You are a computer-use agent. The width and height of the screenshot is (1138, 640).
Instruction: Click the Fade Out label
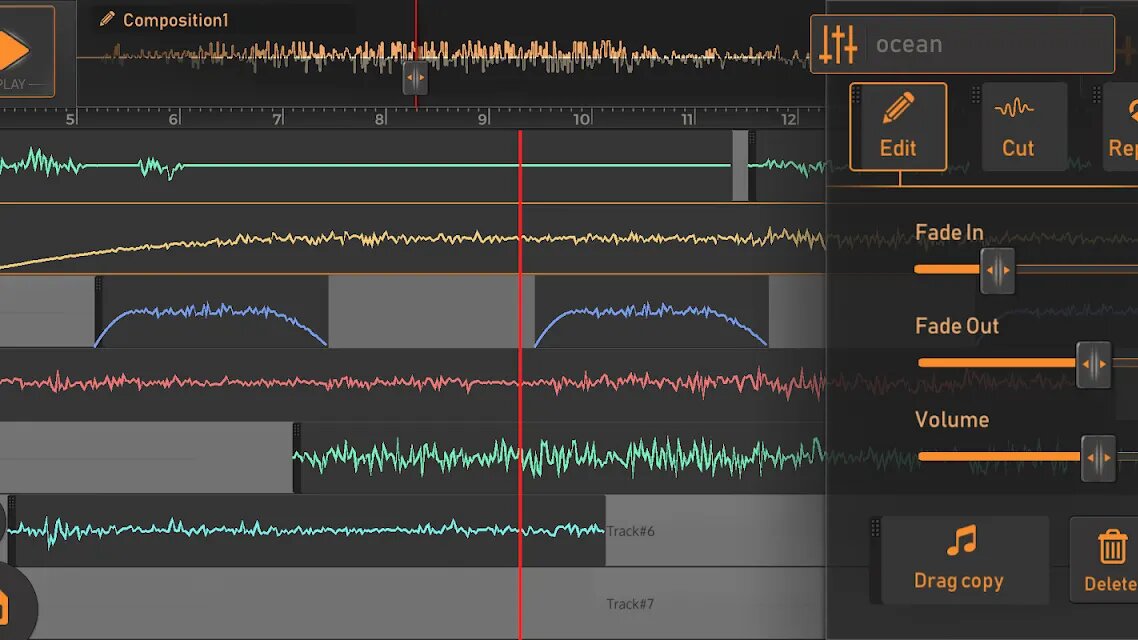(957, 327)
